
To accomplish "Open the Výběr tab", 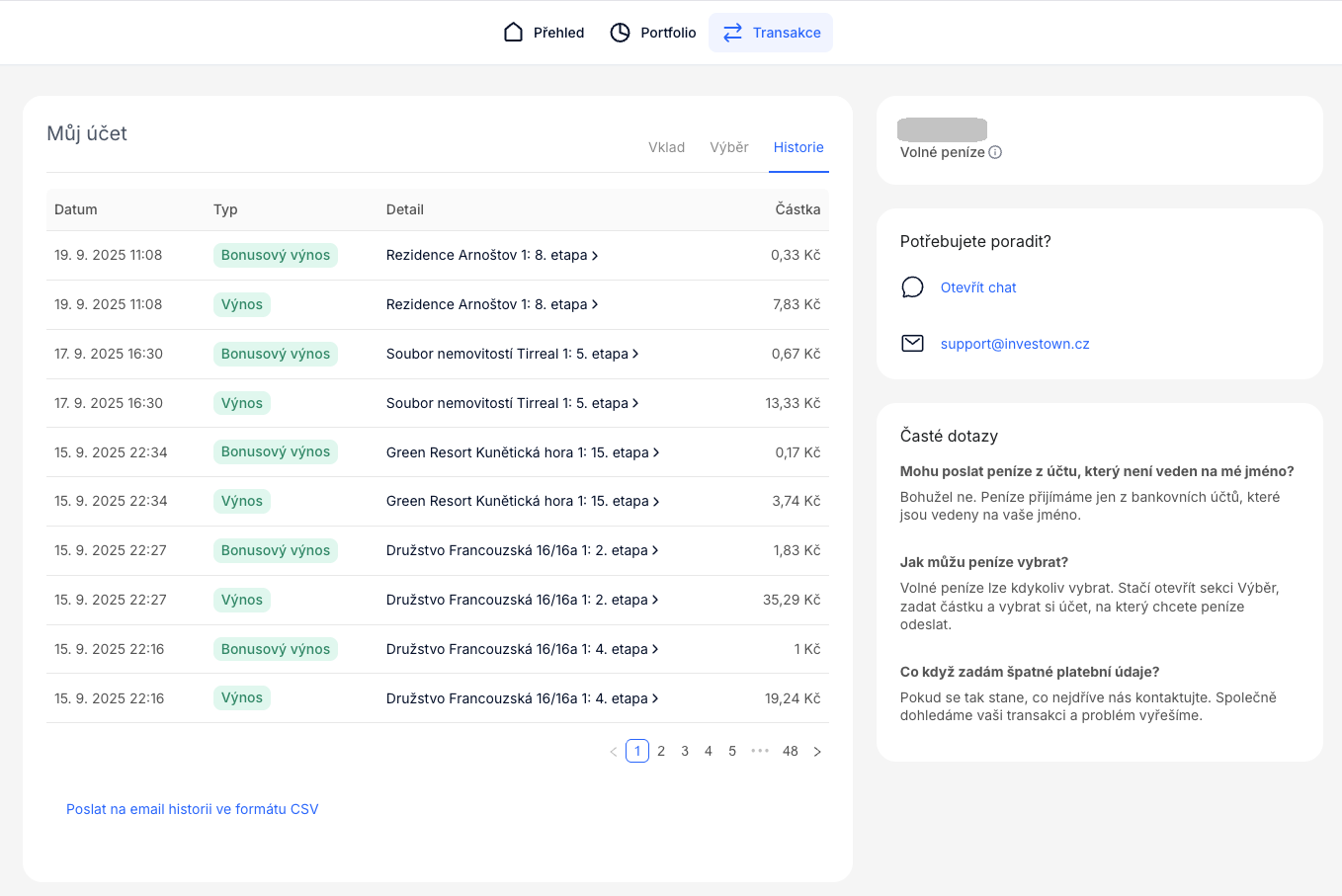I will (x=728, y=147).
